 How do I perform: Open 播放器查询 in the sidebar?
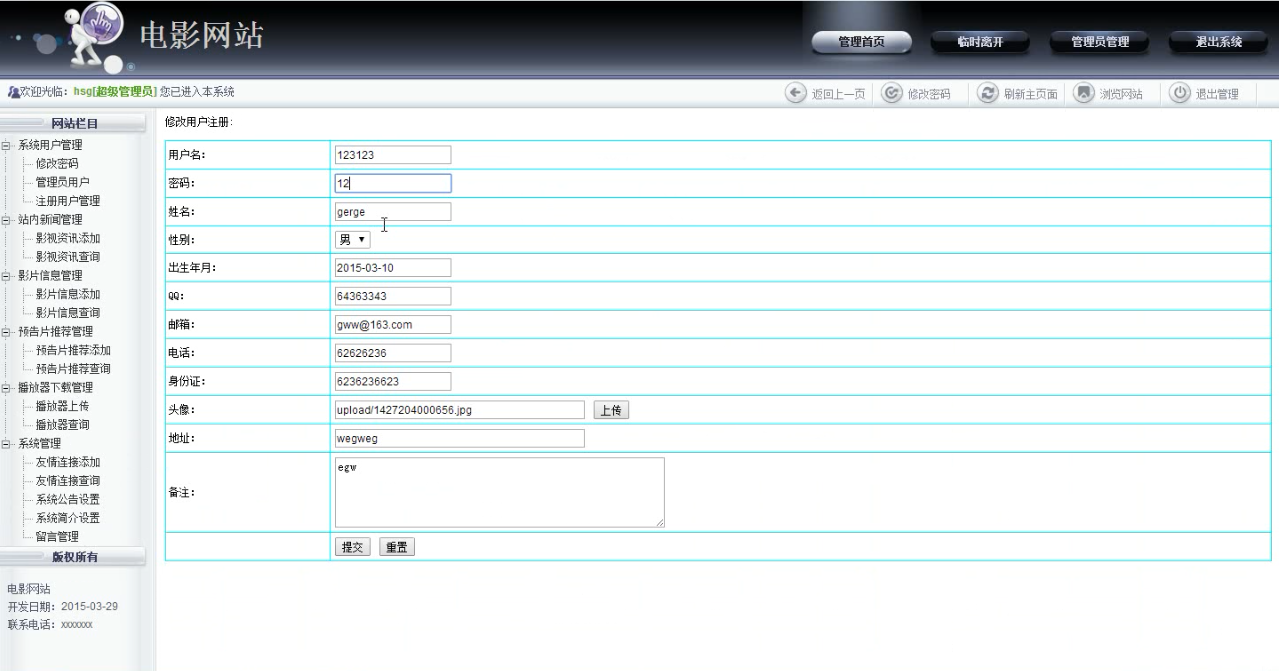[x=63, y=425]
